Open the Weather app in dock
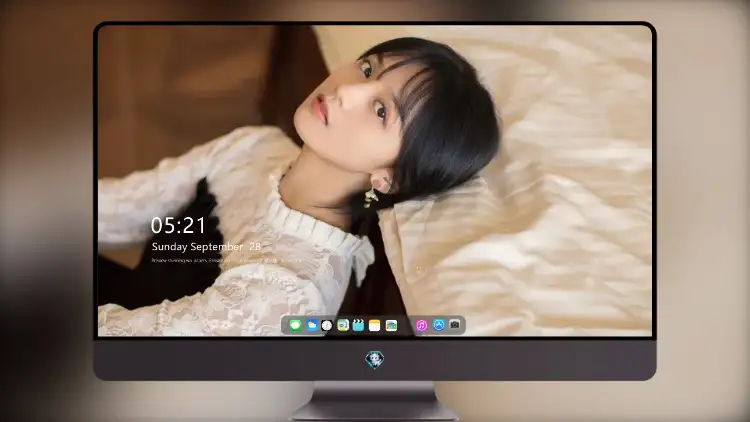The image size is (750, 422). click(312, 325)
